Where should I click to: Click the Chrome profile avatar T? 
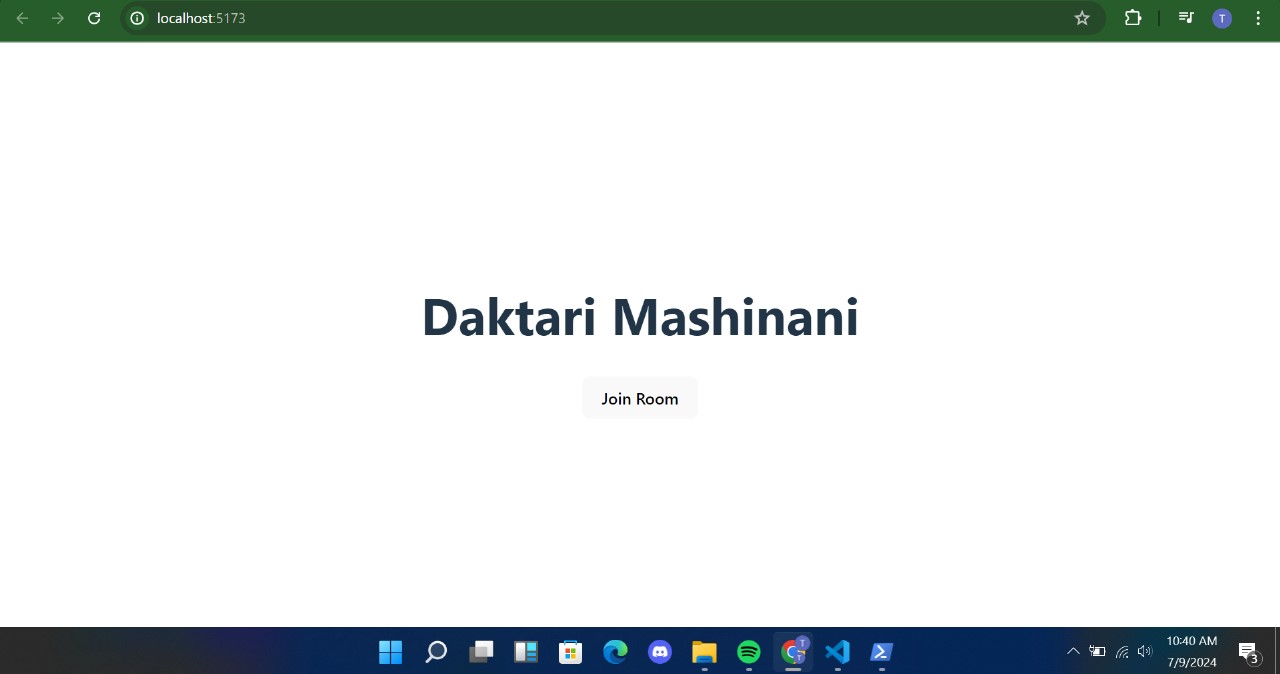point(1221,18)
